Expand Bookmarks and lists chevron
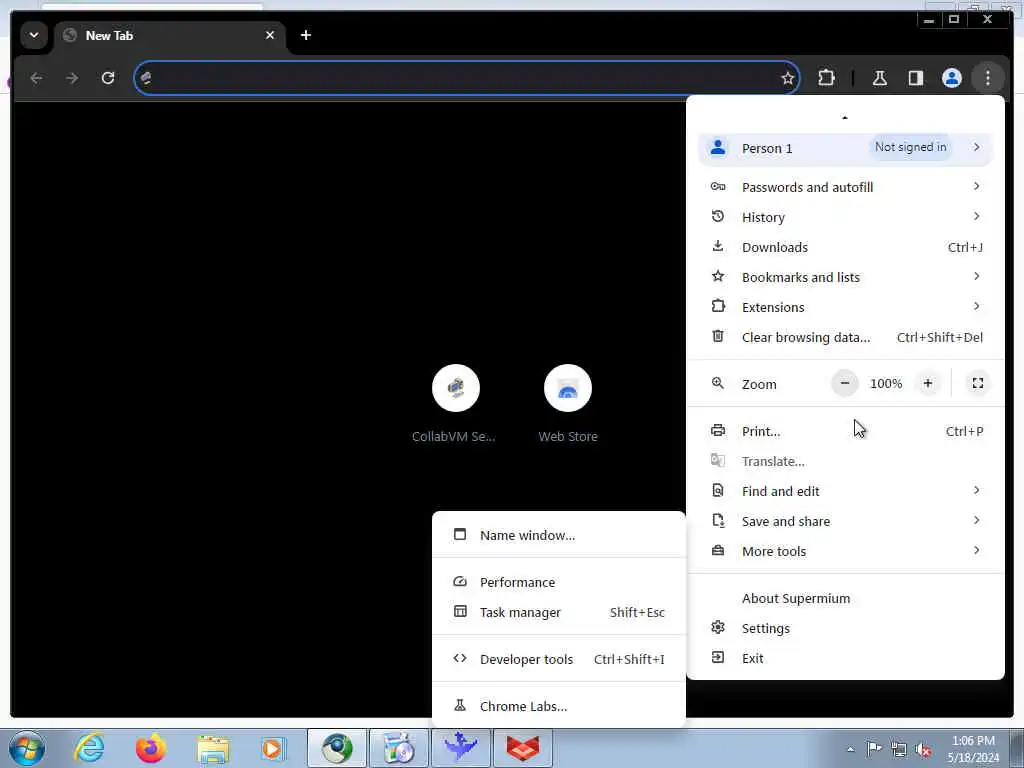The image size is (1024, 768). (976, 276)
